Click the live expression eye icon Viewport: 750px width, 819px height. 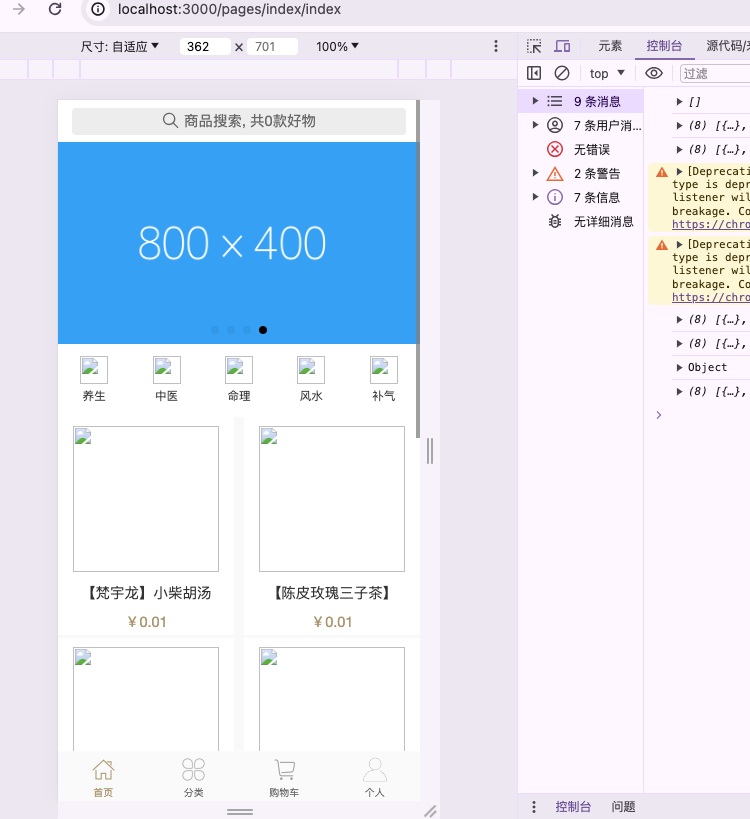point(653,73)
